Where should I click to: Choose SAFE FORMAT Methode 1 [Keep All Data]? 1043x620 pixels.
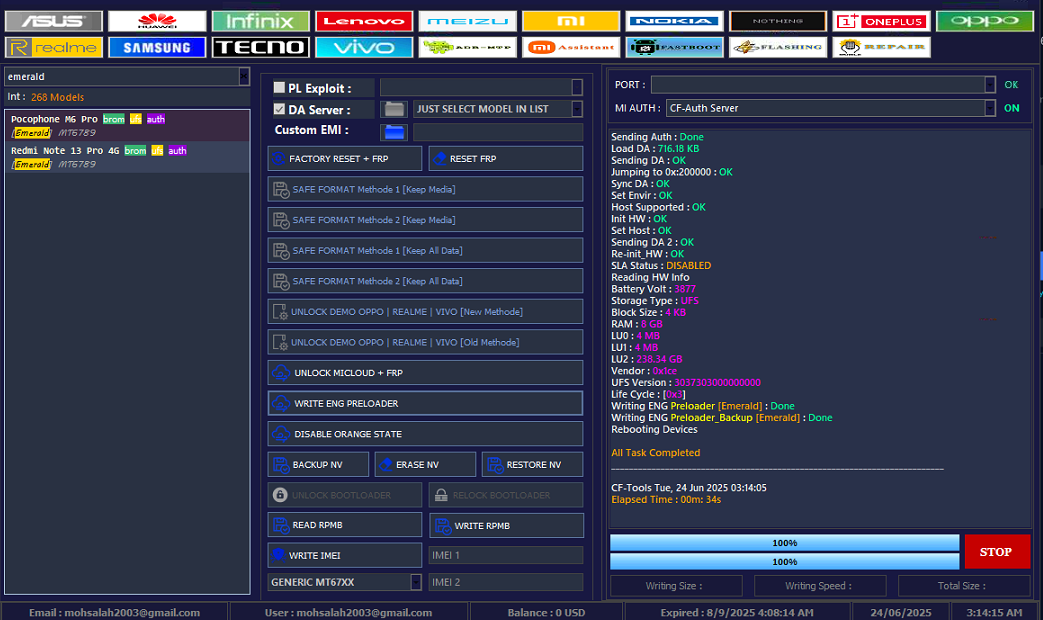[425, 250]
